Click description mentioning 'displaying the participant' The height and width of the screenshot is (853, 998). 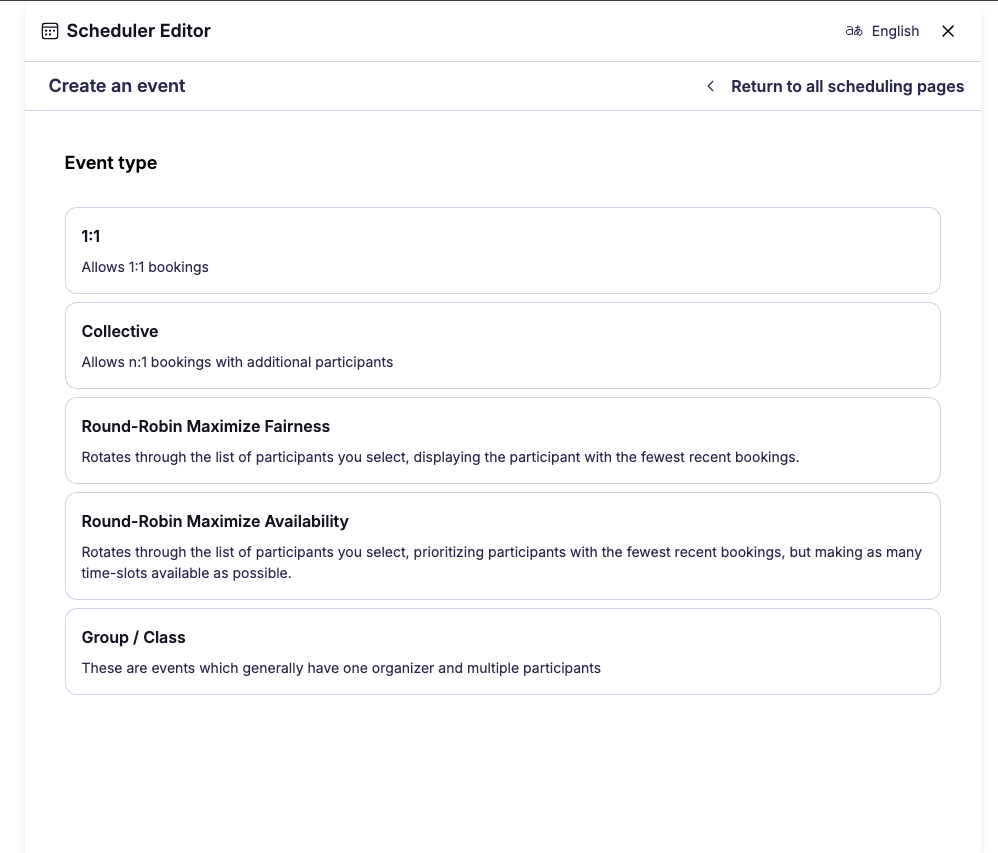click(x=440, y=457)
